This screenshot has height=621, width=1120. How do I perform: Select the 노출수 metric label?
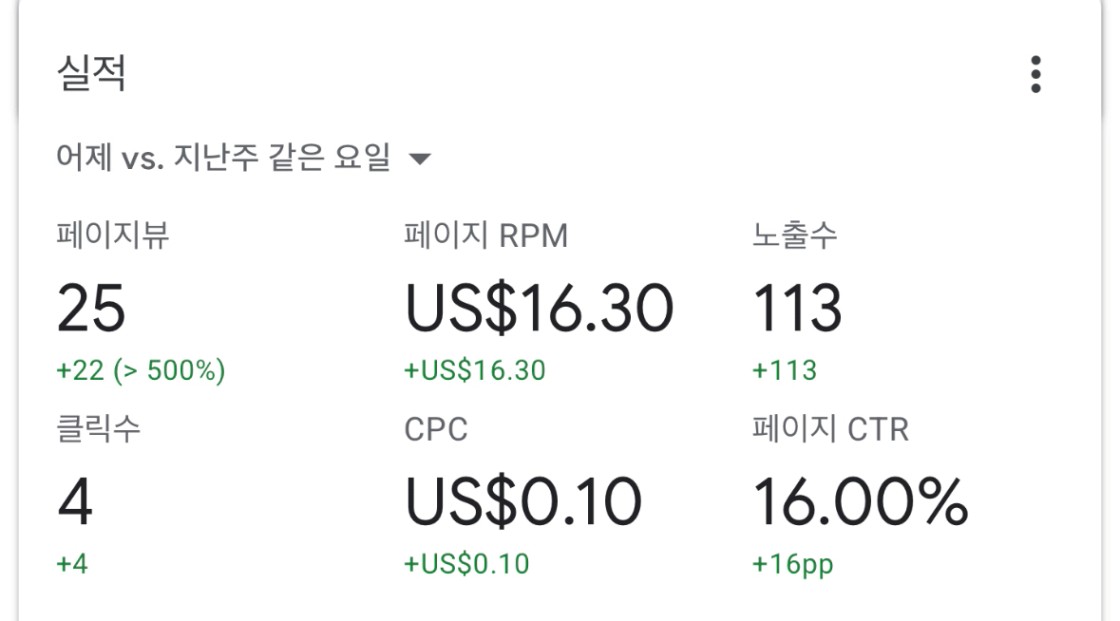coord(795,236)
